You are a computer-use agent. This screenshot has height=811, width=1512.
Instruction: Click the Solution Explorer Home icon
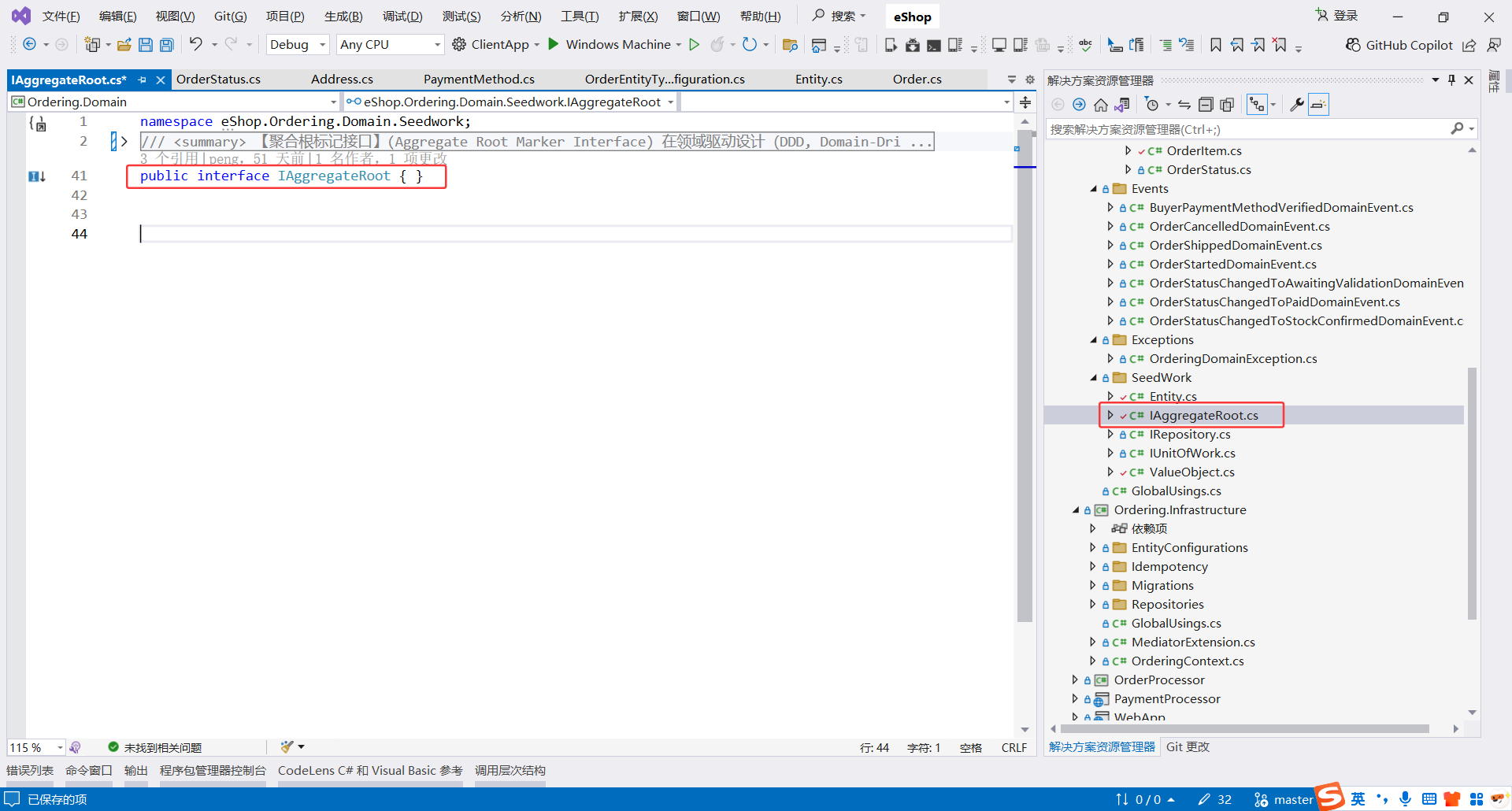click(1101, 105)
